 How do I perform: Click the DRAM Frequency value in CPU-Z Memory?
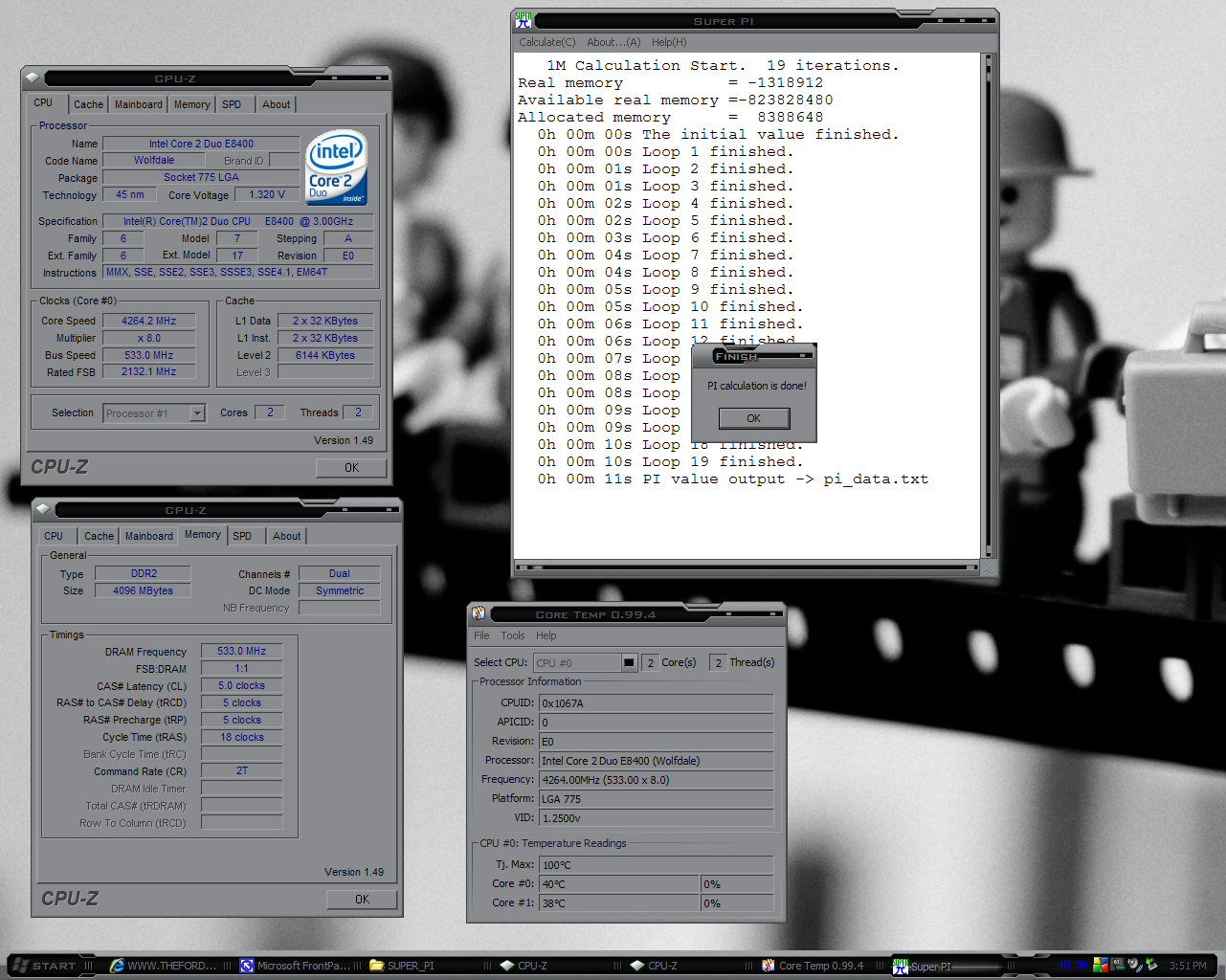click(x=242, y=652)
